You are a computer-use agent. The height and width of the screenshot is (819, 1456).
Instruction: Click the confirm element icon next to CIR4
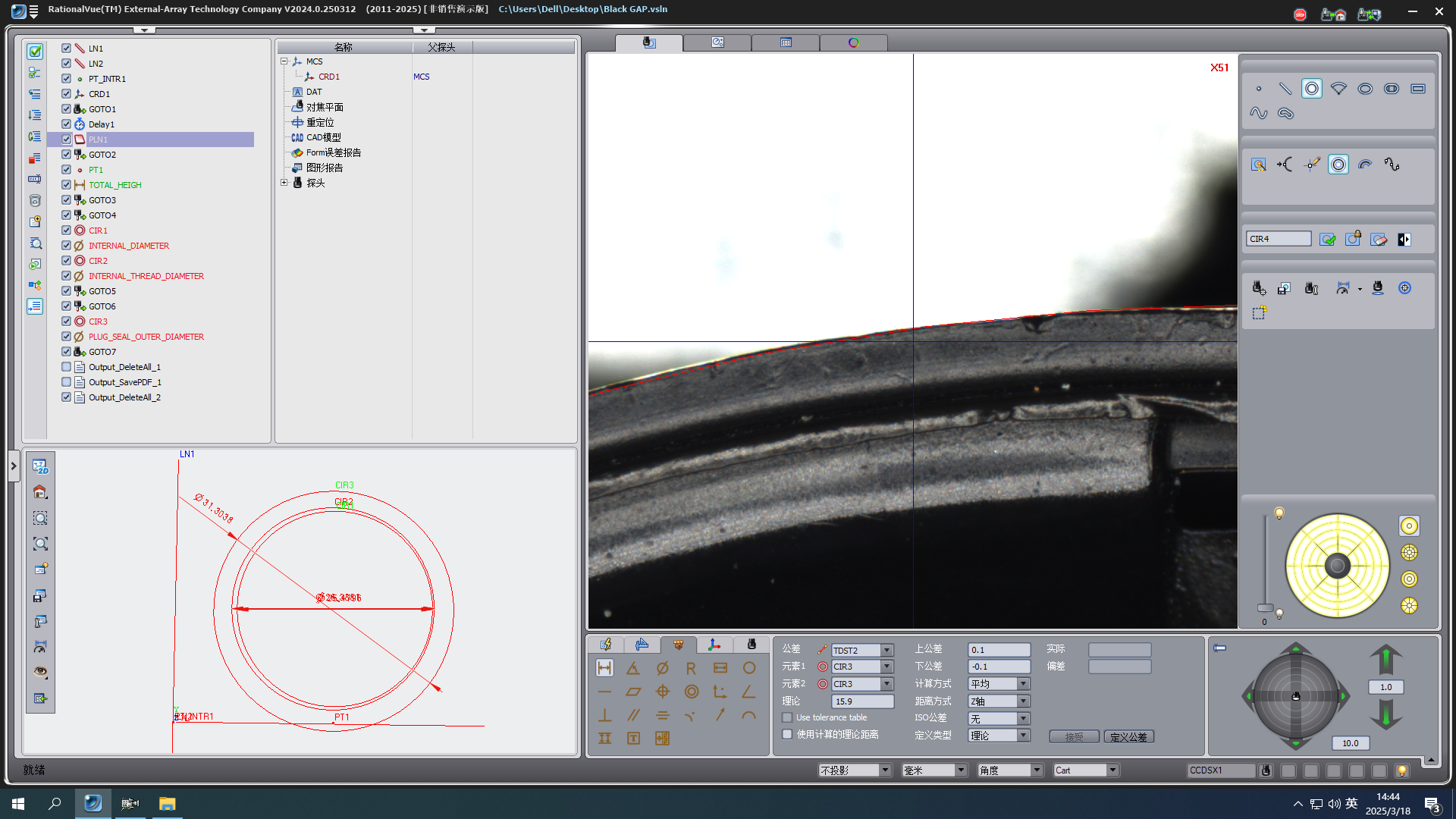(x=1328, y=240)
